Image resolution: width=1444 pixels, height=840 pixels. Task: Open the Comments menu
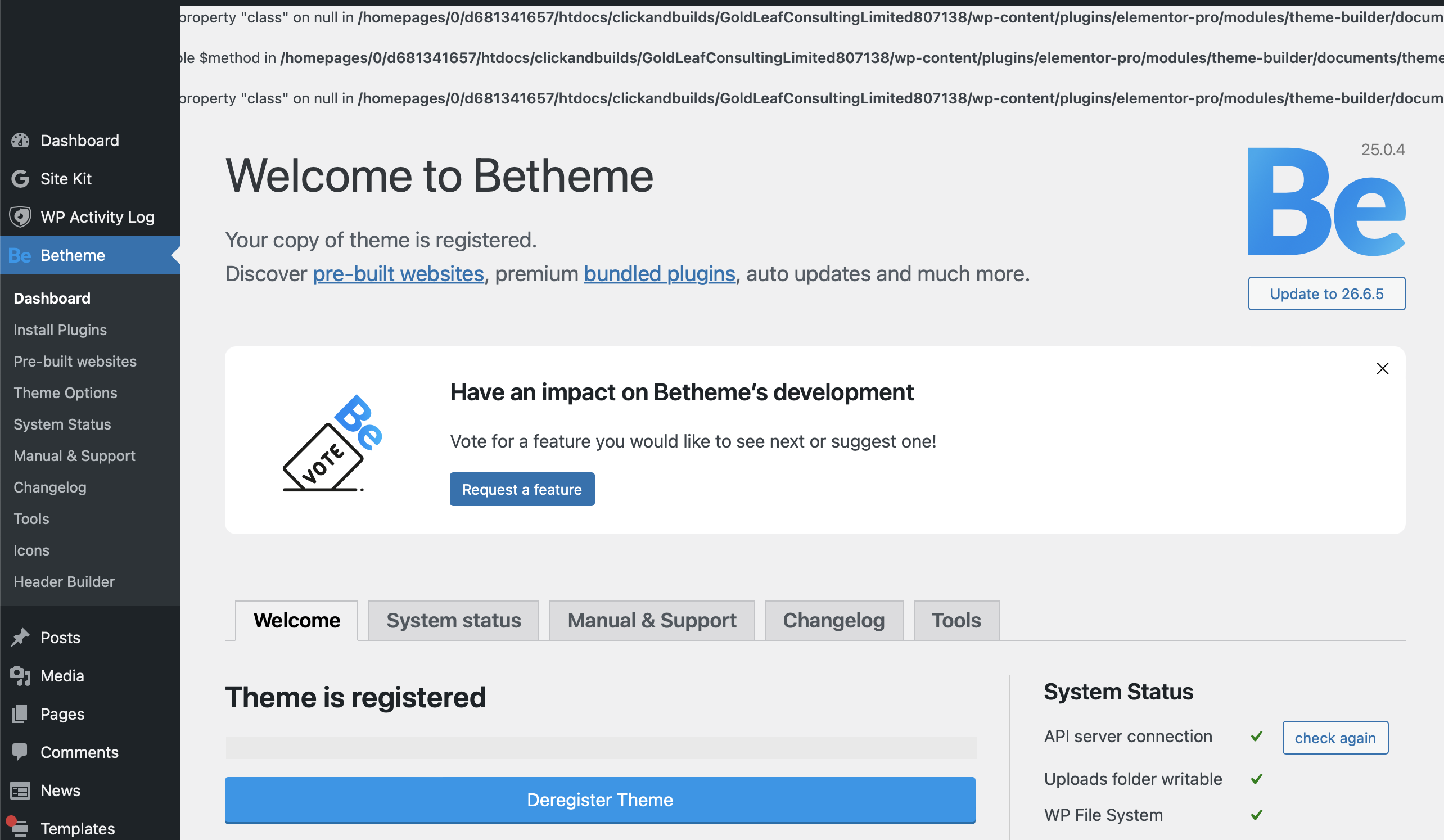click(90, 752)
